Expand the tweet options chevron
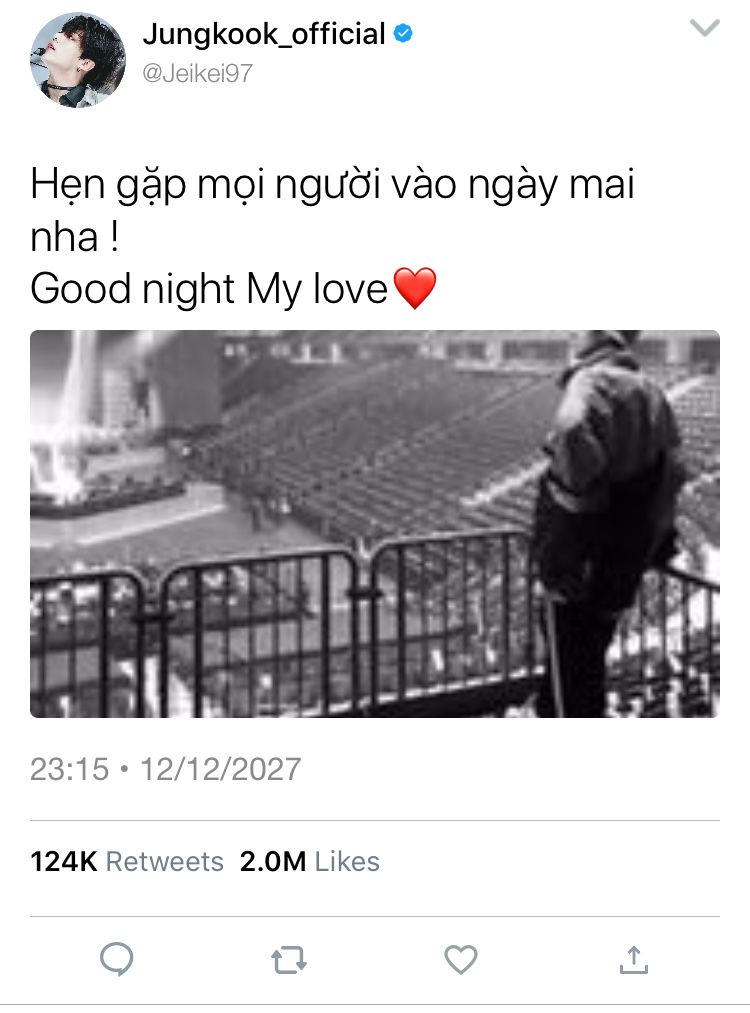The image size is (750, 1013). [705, 28]
